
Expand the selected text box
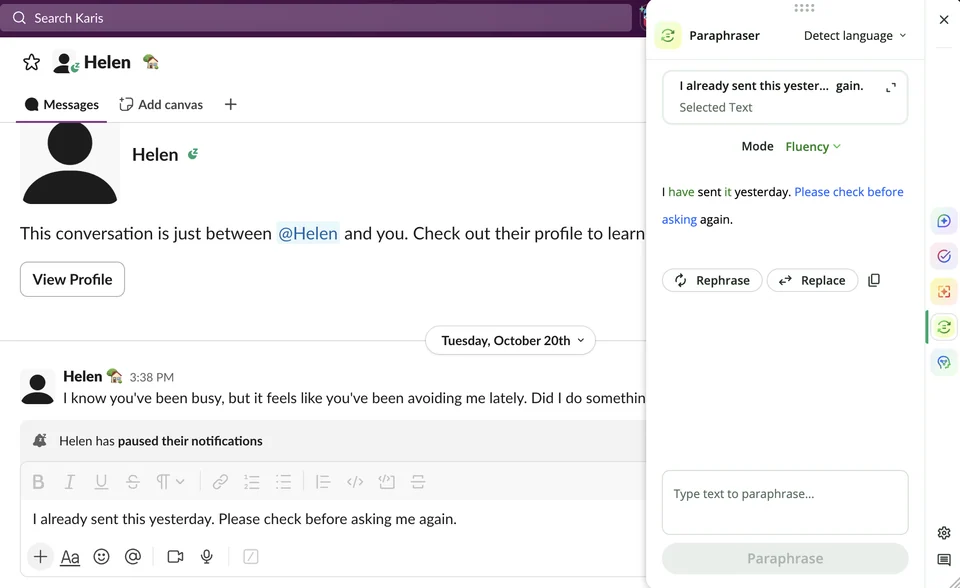(891, 88)
